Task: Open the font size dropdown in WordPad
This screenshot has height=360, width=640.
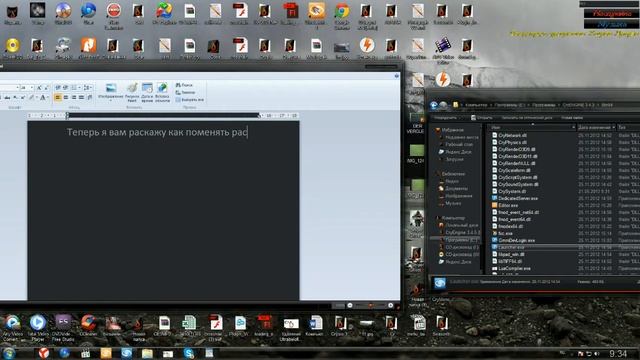Action: [x=32, y=88]
